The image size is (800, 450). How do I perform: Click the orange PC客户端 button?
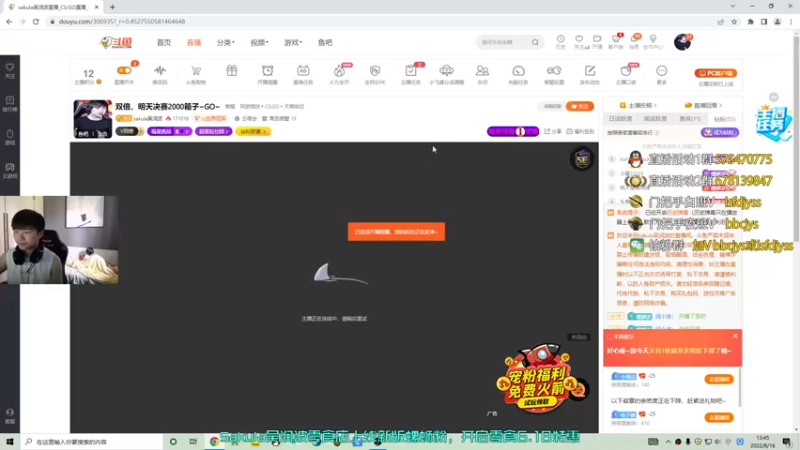pyautogui.click(x=715, y=73)
